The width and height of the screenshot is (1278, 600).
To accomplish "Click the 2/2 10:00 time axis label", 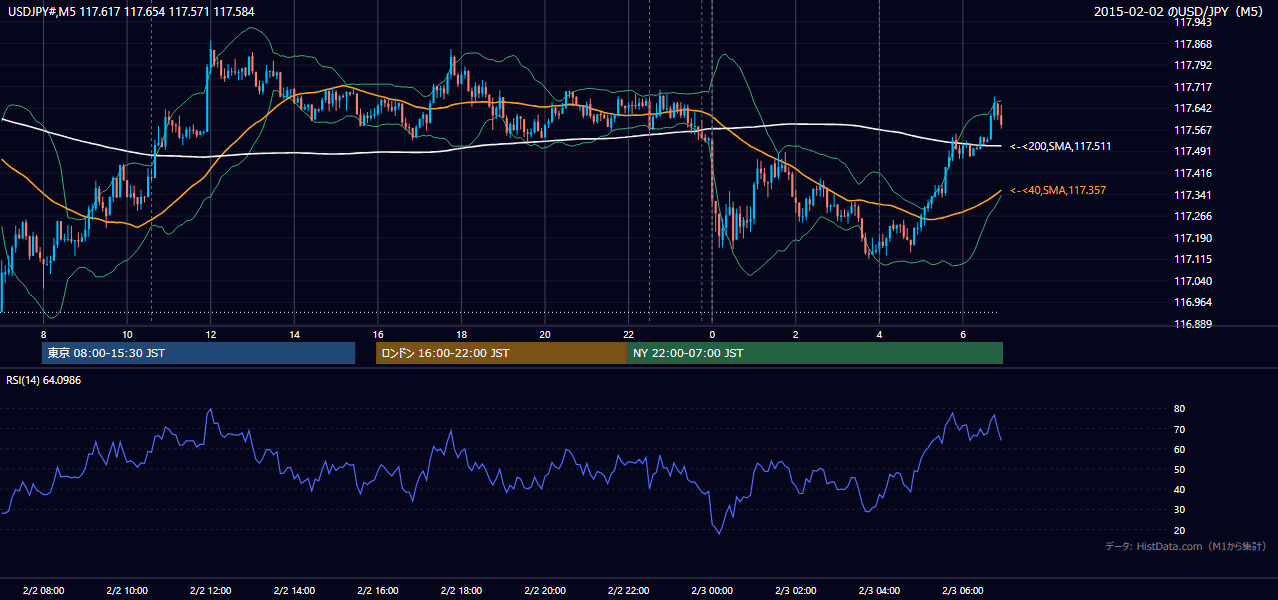I will point(127,591).
